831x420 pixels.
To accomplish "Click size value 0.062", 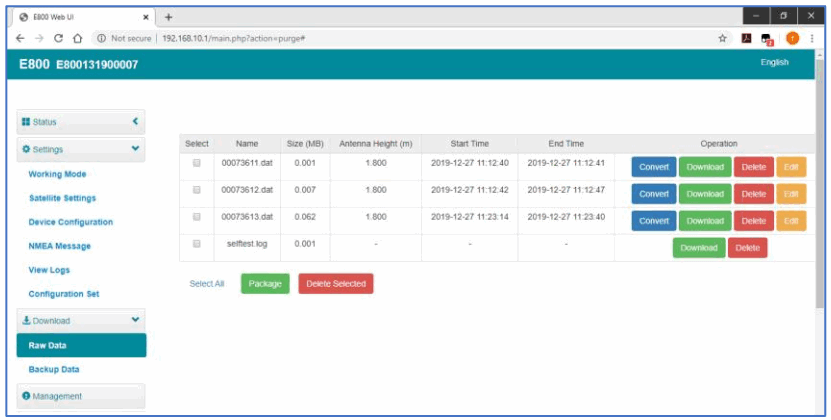I will 305,216.
